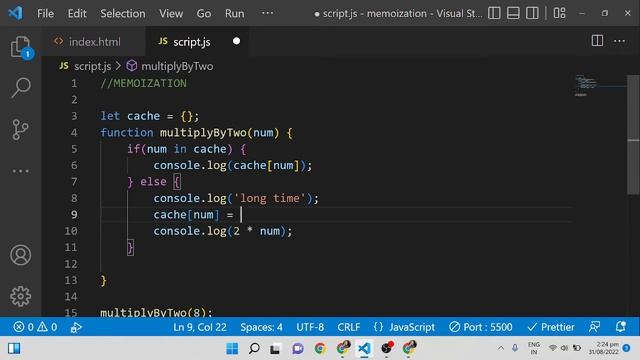Click multiplyByTwo in the breadcrumb
Image resolution: width=640 pixels, height=360 pixels.
tap(177, 66)
